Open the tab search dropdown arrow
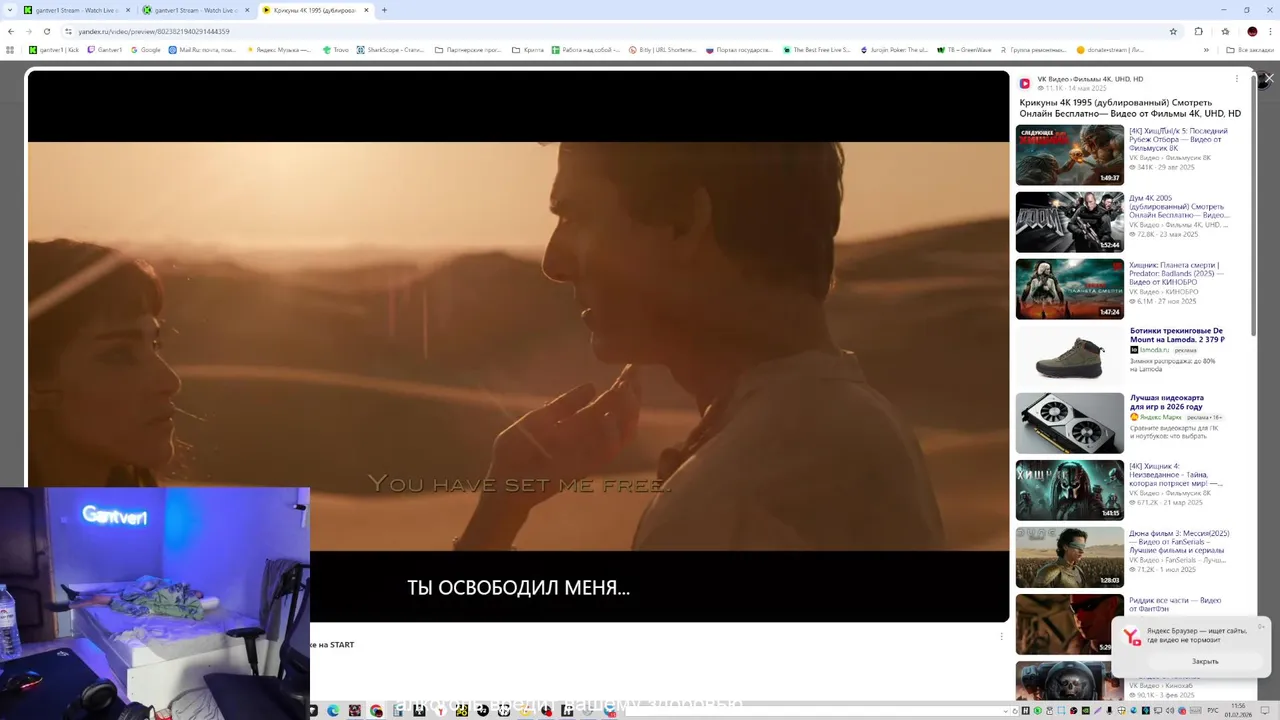Image resolution: width=1280 pixels, height=720 pixels. [9, 10]
